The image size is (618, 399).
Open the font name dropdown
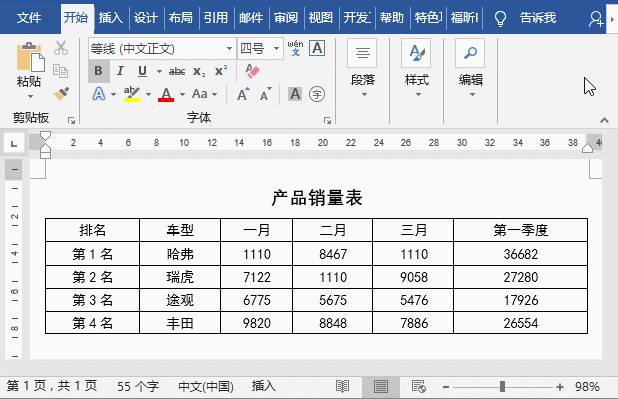click(x=229, y=48)
